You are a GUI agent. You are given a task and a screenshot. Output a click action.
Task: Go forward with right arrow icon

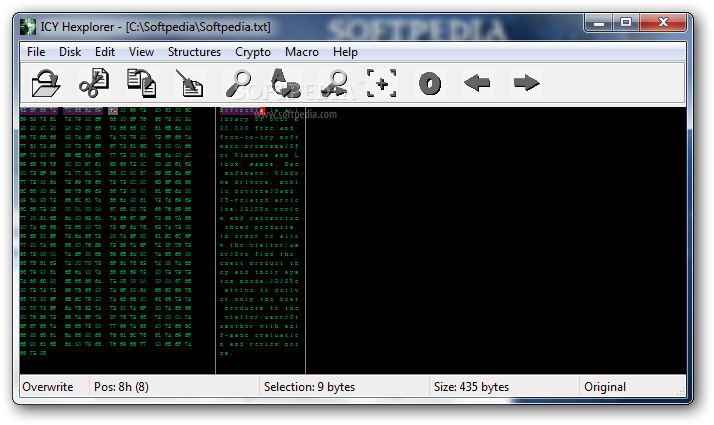[526, 83]
